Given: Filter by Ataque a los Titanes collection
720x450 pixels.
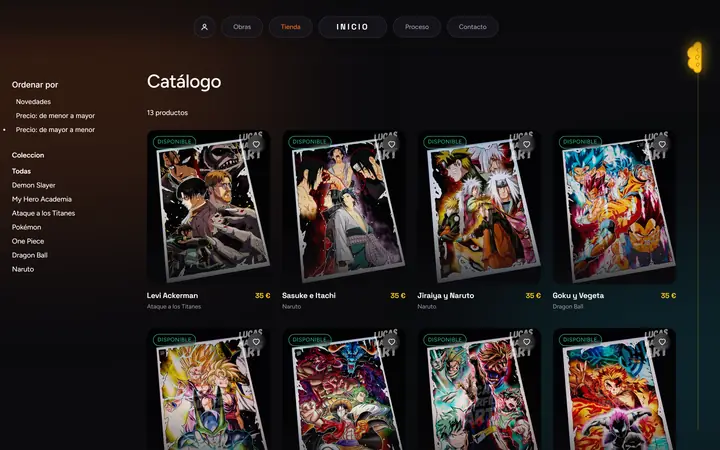Looking at the screenshot, I should pos(43,213).
